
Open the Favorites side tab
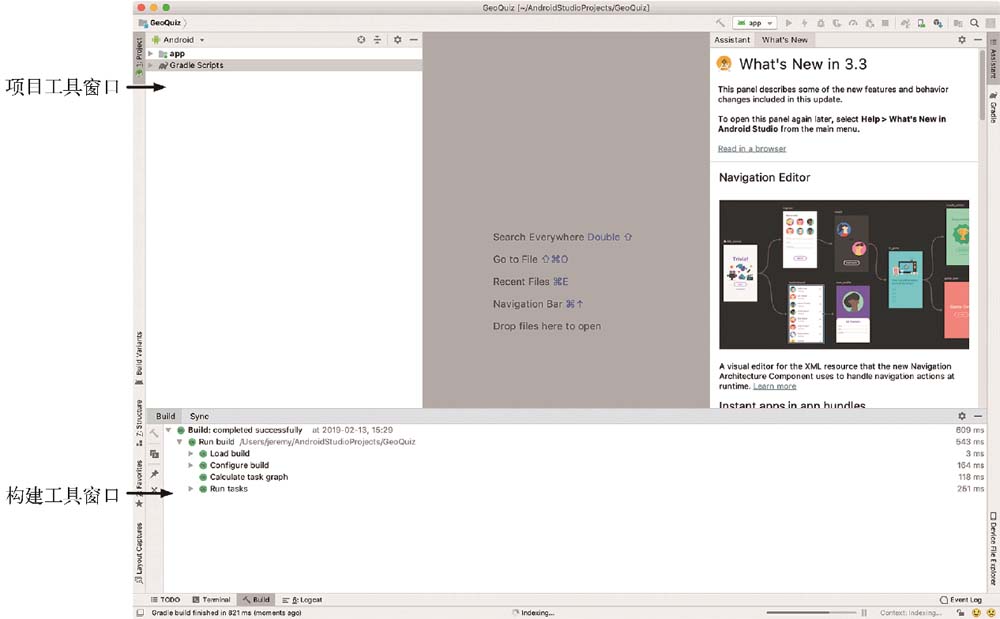pos(139,483)
